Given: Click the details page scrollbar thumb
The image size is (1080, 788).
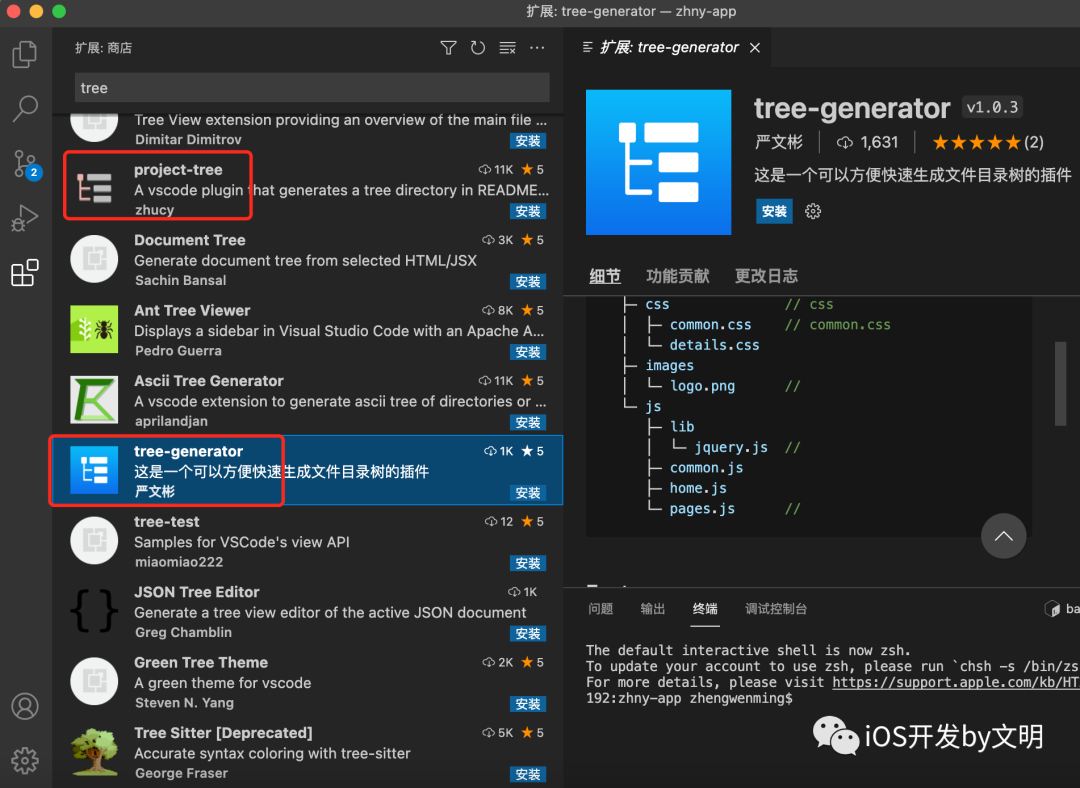Looking at the screenshot, I should click(1061, 384).
